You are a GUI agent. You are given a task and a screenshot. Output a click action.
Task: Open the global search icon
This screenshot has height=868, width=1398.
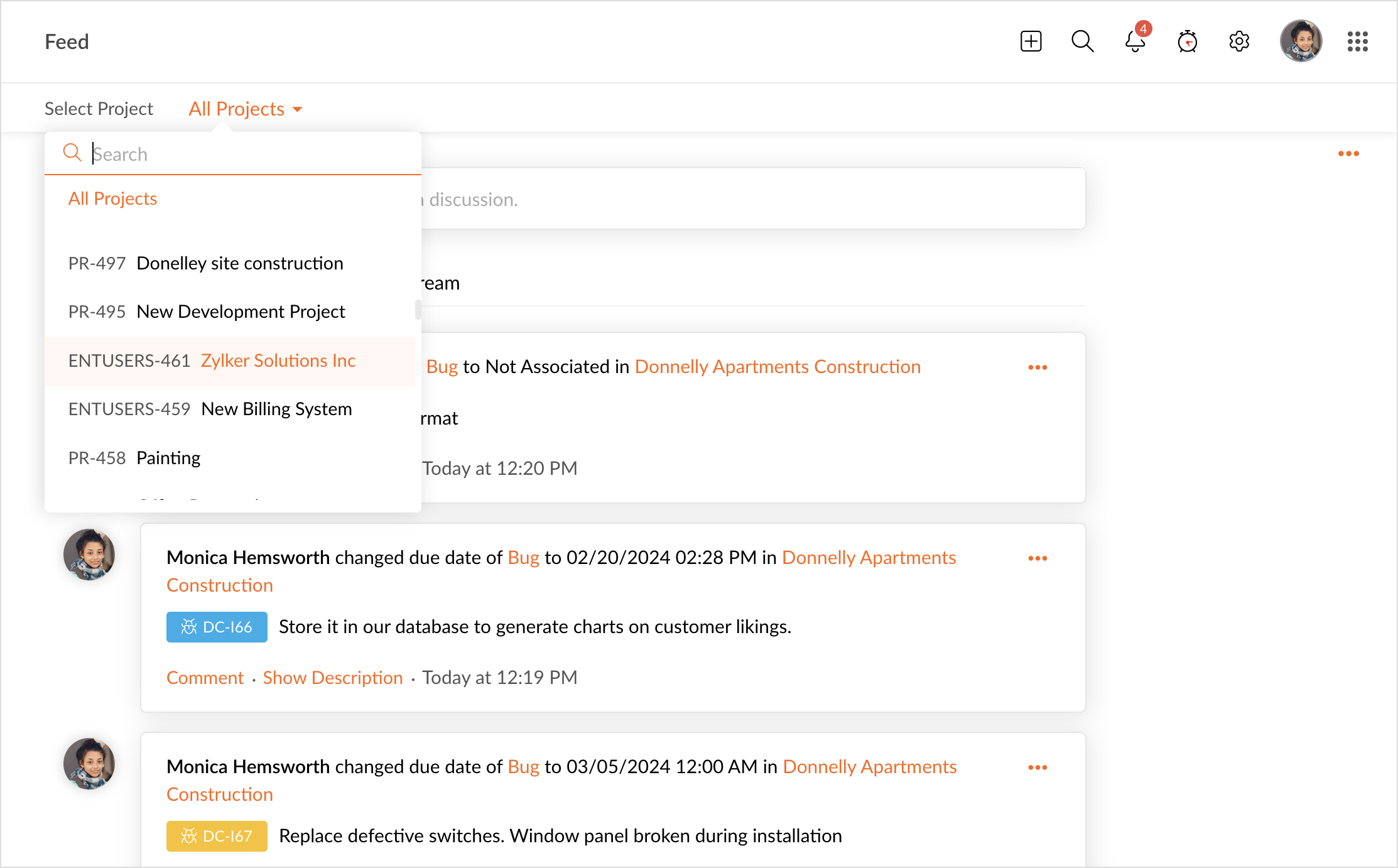pos(1082,41)
